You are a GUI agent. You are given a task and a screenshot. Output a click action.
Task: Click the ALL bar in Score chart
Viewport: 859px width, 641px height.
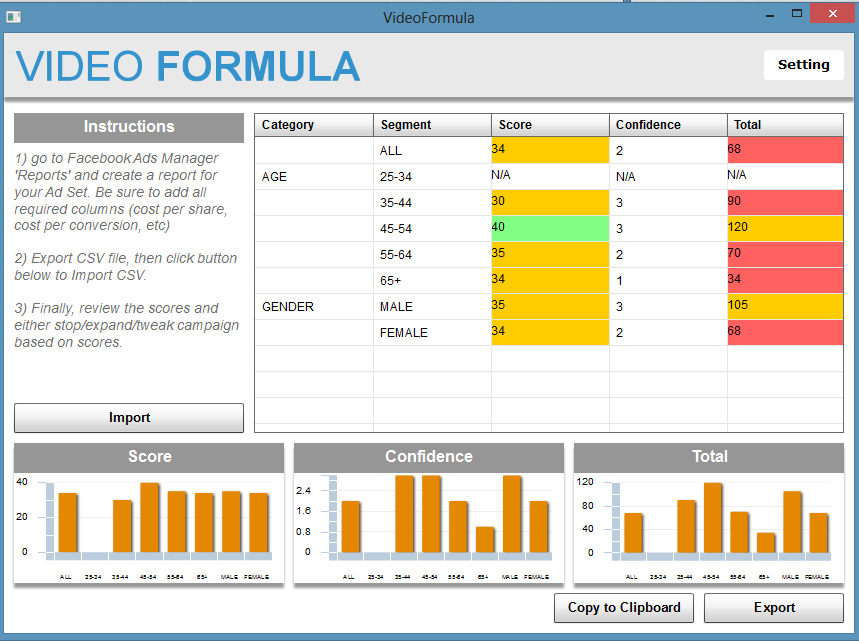(x=68, y=523)
